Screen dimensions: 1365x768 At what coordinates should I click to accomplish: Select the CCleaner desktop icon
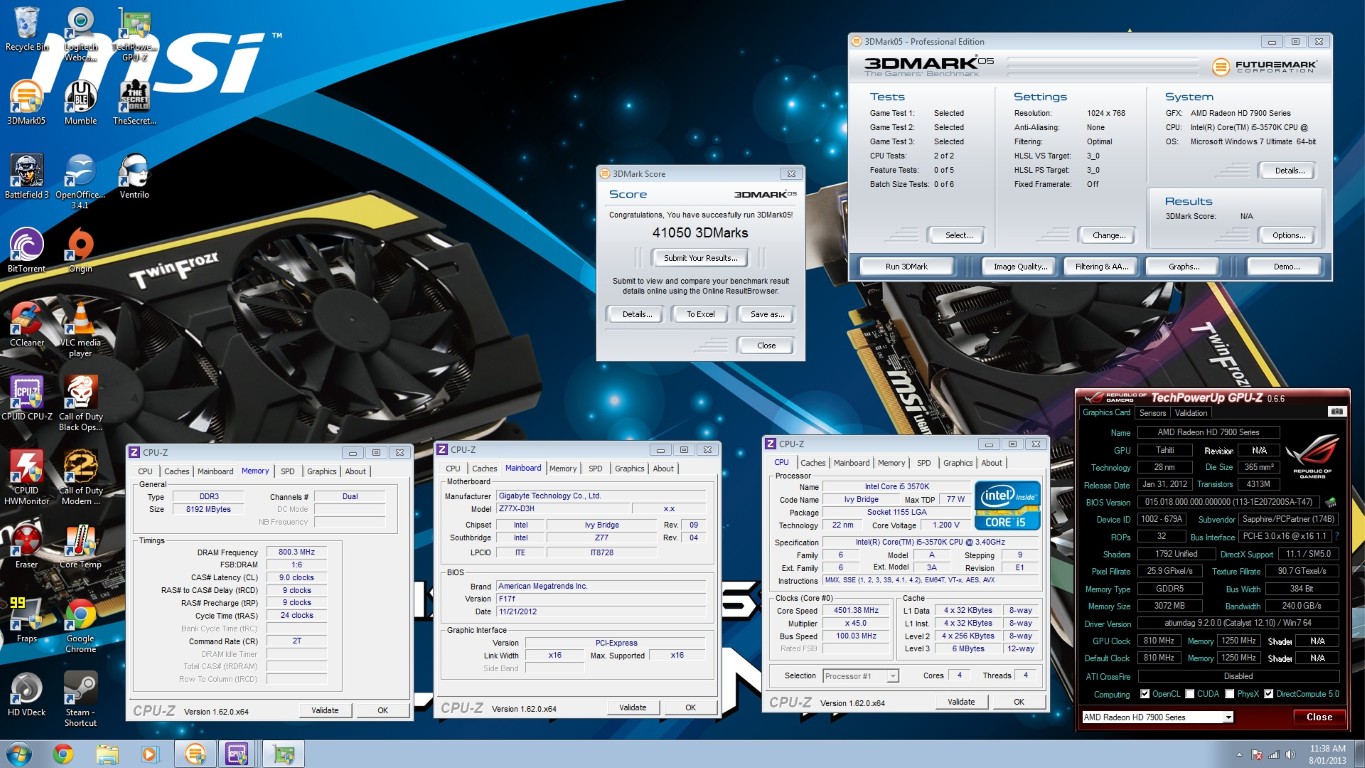27,325
